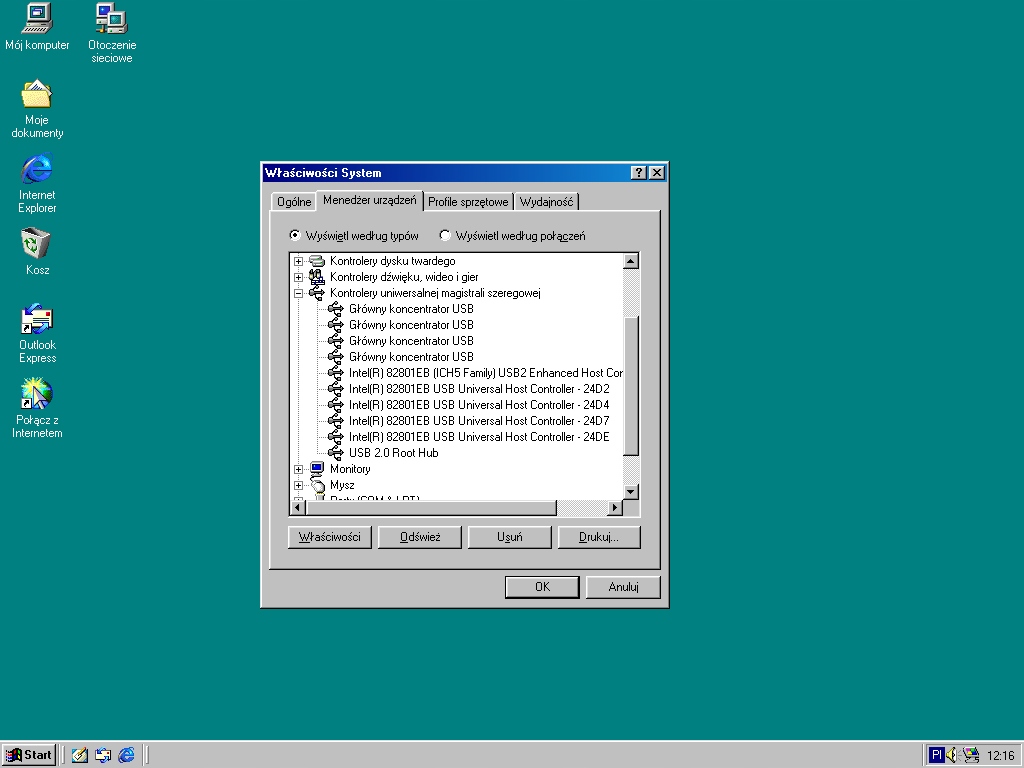
Task: Click the display settings tray icon
Action: point(971,756)
